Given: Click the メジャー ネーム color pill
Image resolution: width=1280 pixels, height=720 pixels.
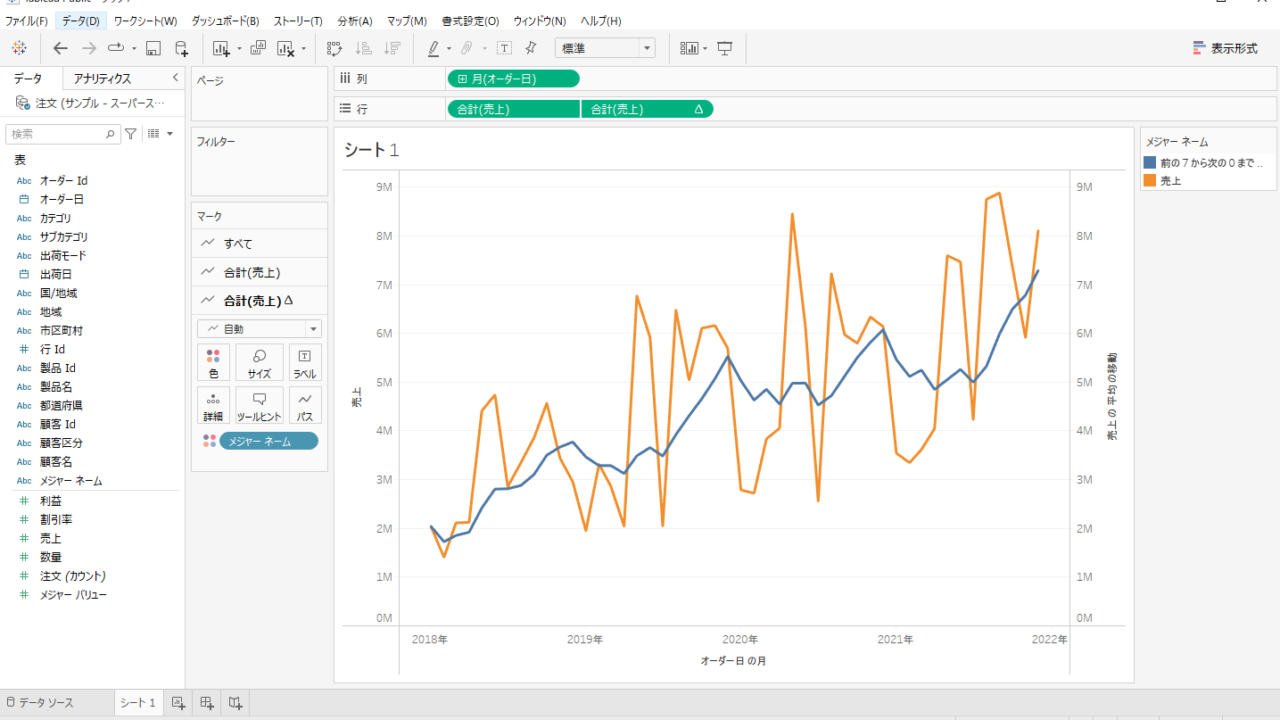Looking at the screenshot, I should pos(269,441).
